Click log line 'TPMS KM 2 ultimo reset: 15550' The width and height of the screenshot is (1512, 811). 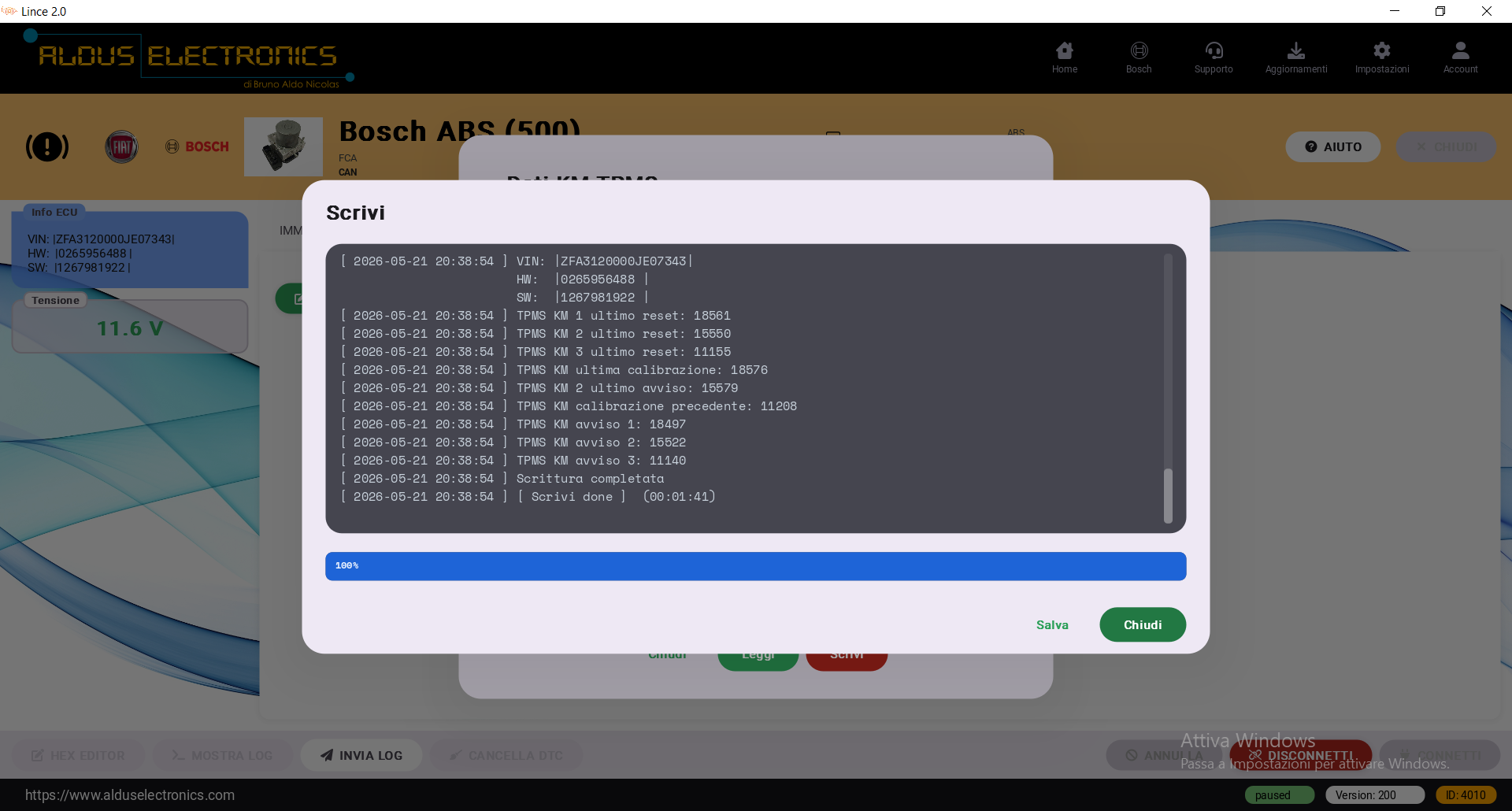click(x=535, y=334)
